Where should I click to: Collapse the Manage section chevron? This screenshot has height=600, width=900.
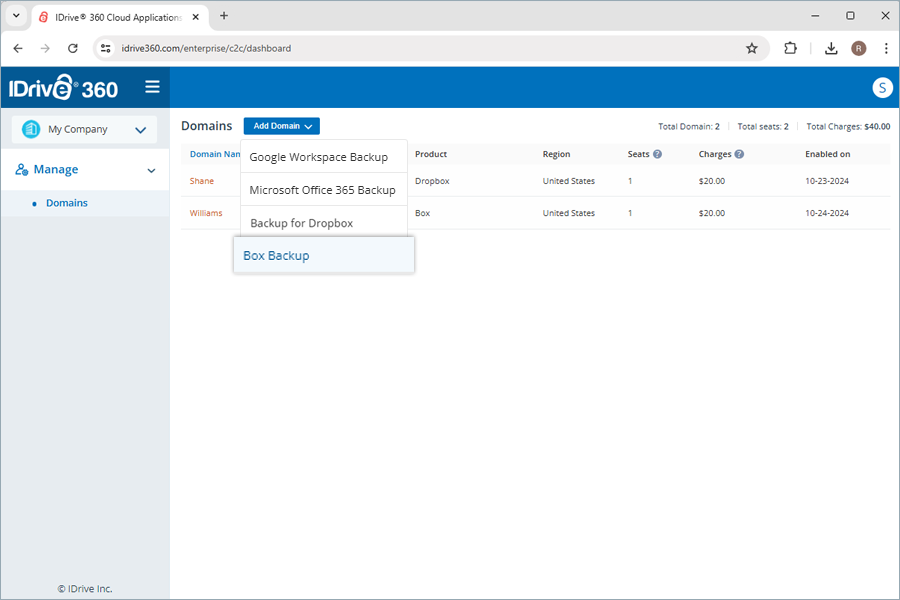(x=152, y=170)
